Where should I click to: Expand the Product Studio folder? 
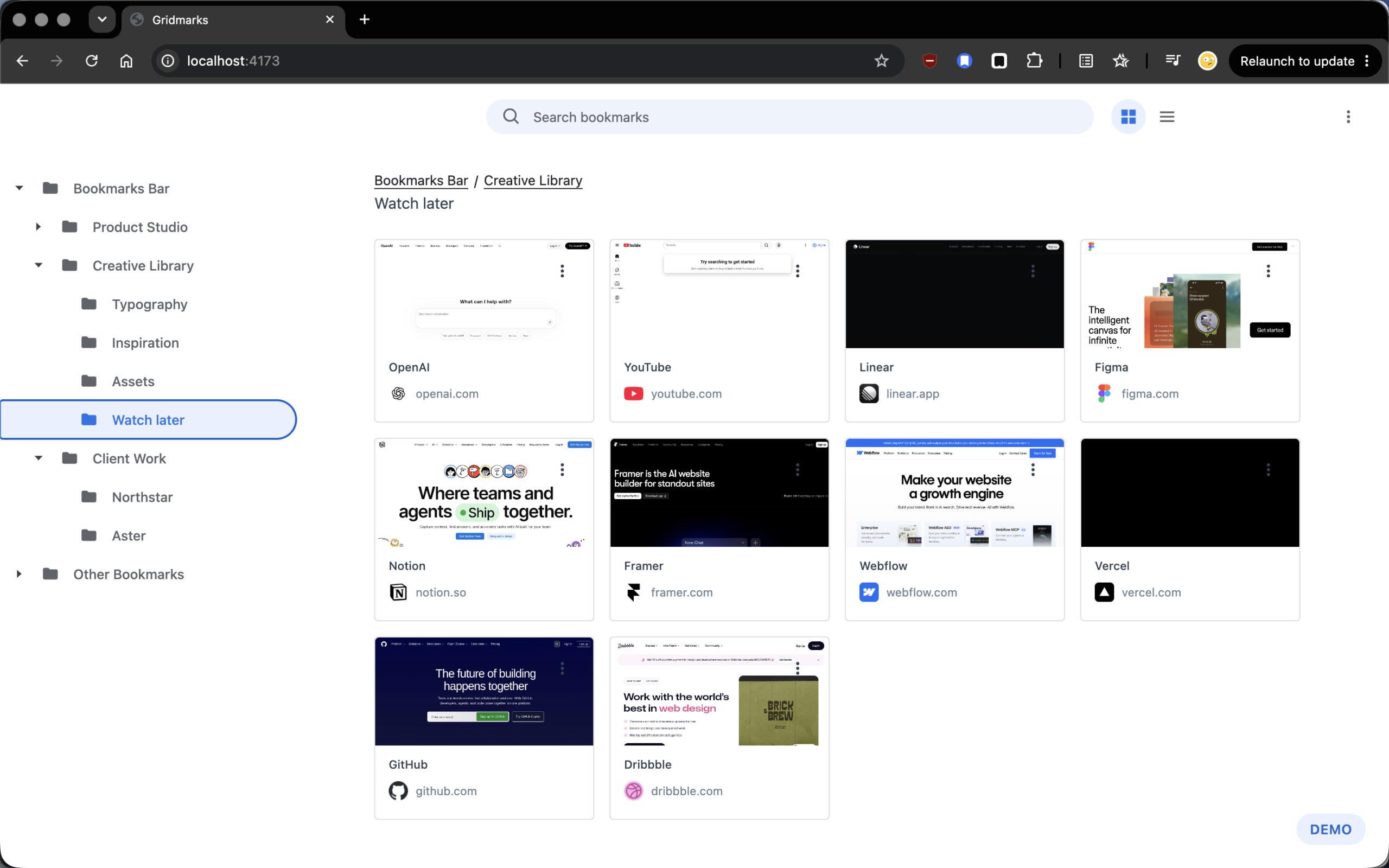pyautogui.click(x=39, y=227)
